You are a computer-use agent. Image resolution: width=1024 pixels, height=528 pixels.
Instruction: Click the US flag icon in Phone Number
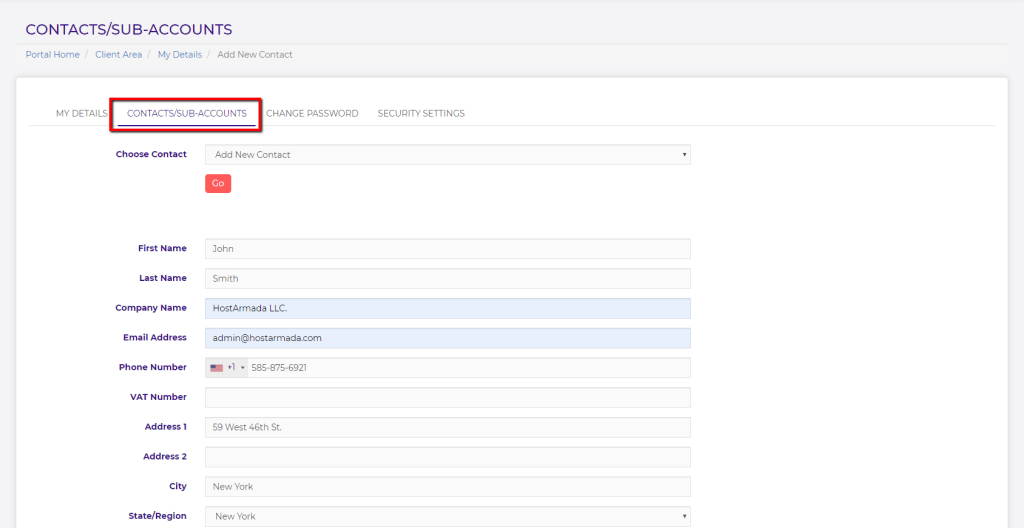point(216,368)
